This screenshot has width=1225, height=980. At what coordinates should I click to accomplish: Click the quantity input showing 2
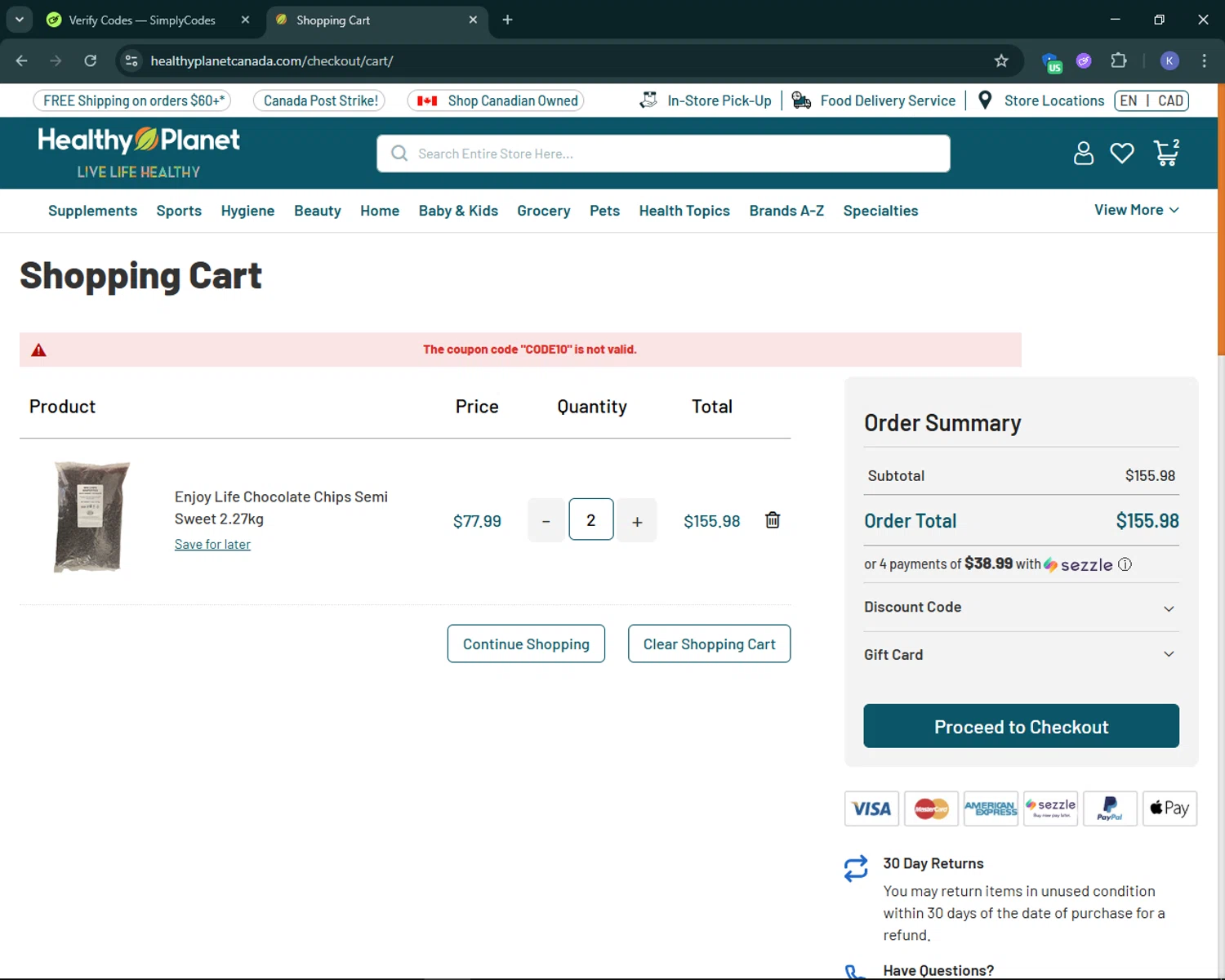591,519
